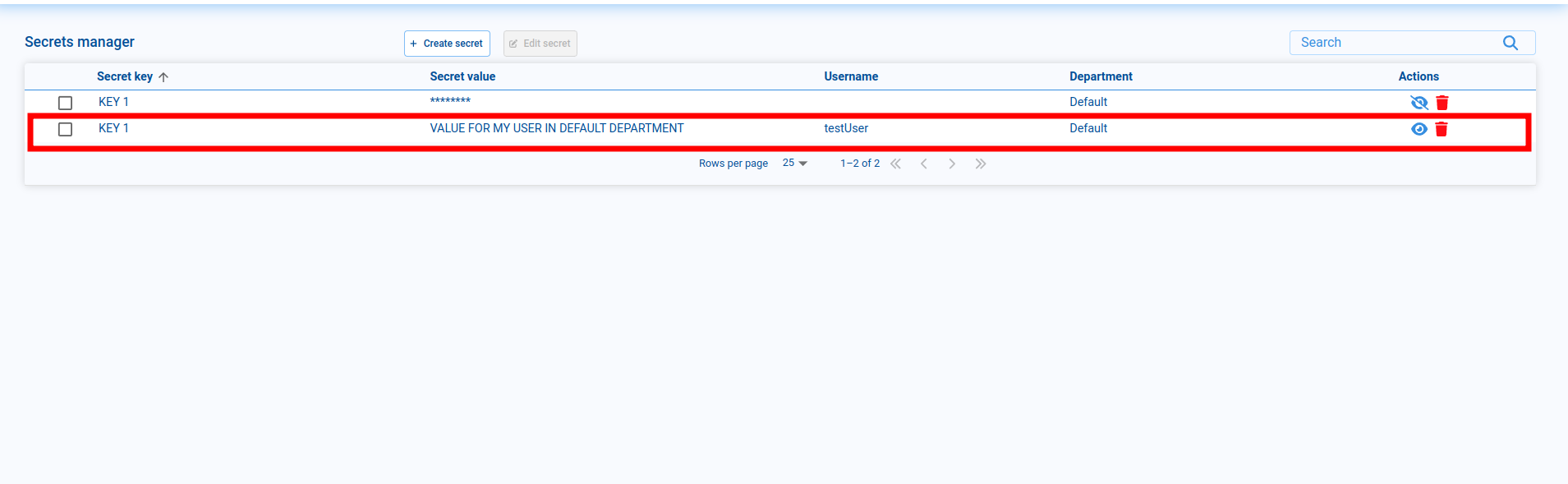Open the rows per page dropdown

point(794,164)
